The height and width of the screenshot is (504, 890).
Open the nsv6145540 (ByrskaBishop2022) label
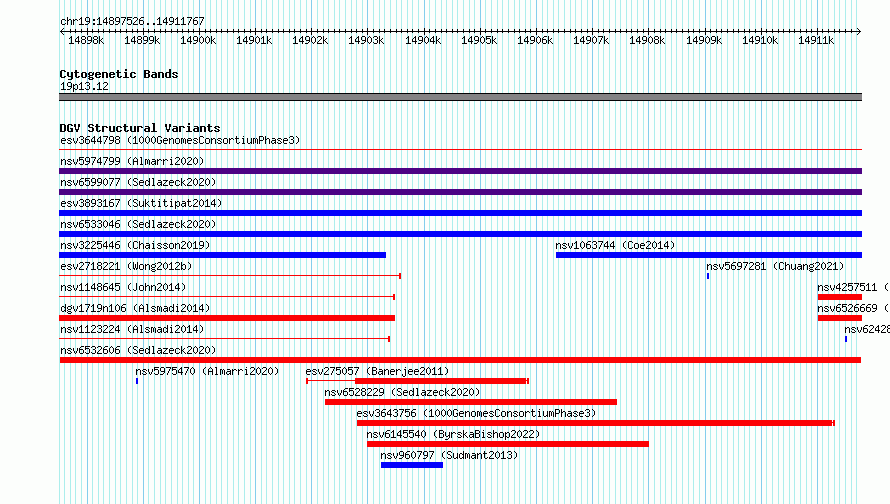pyautogui.click(x=453, y=434)
